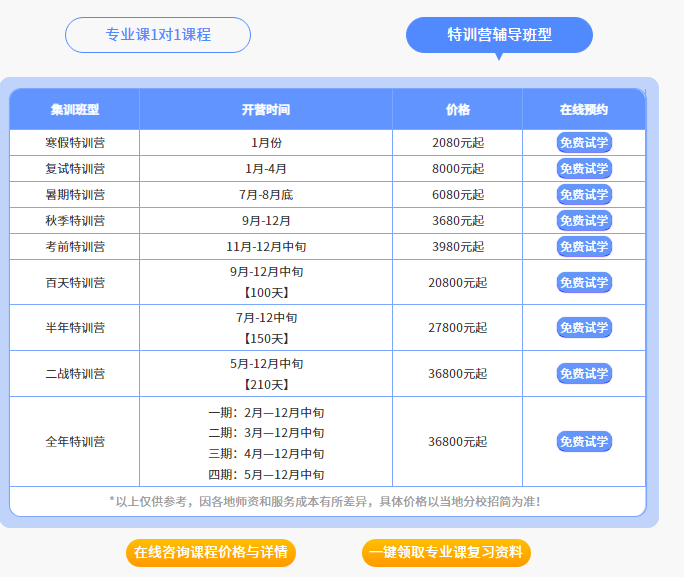This screenshot has height=577, width=684.
Task: Open 在线咨询课程价格与详情 button
Action: tap(211, 553)
